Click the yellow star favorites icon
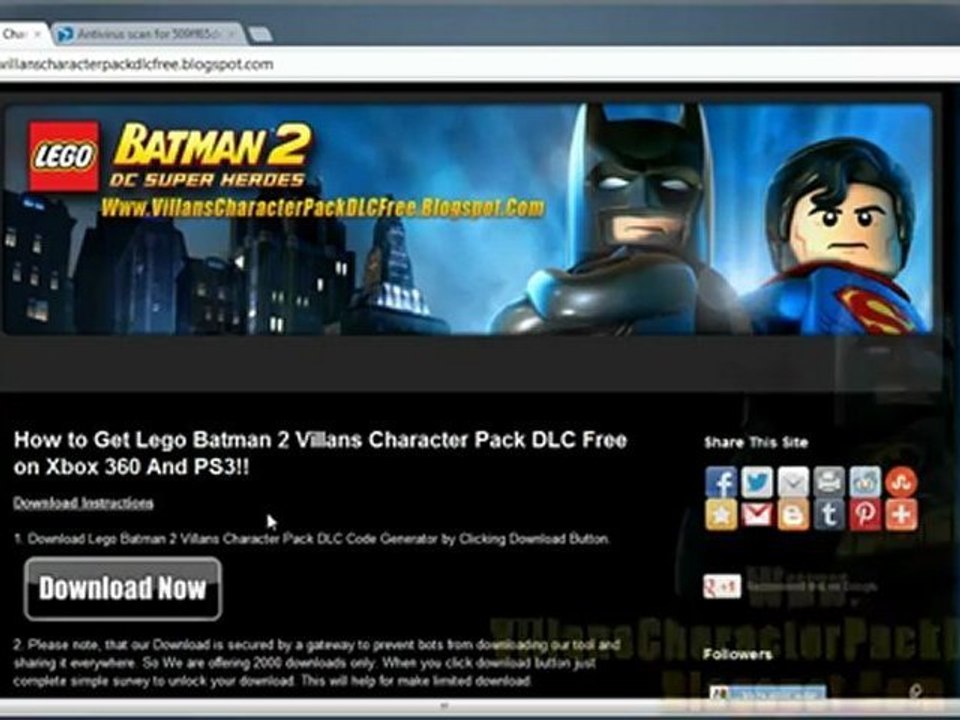The width and height of the screenshot is (960, 720). 721,514
